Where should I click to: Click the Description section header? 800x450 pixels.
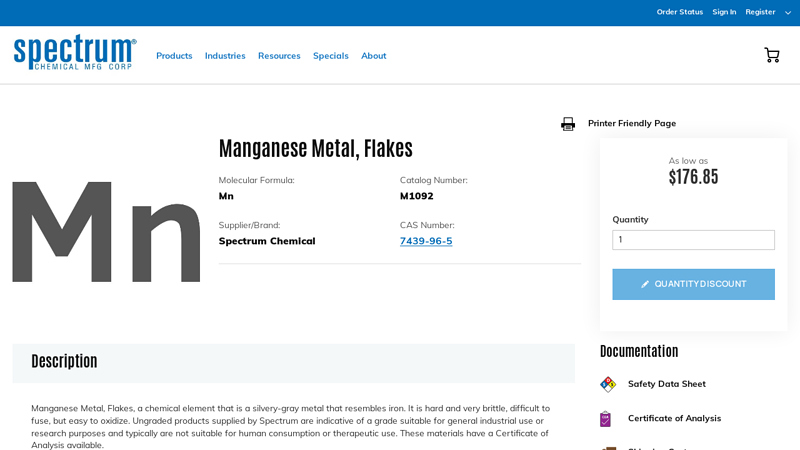(x=293, y=363)
